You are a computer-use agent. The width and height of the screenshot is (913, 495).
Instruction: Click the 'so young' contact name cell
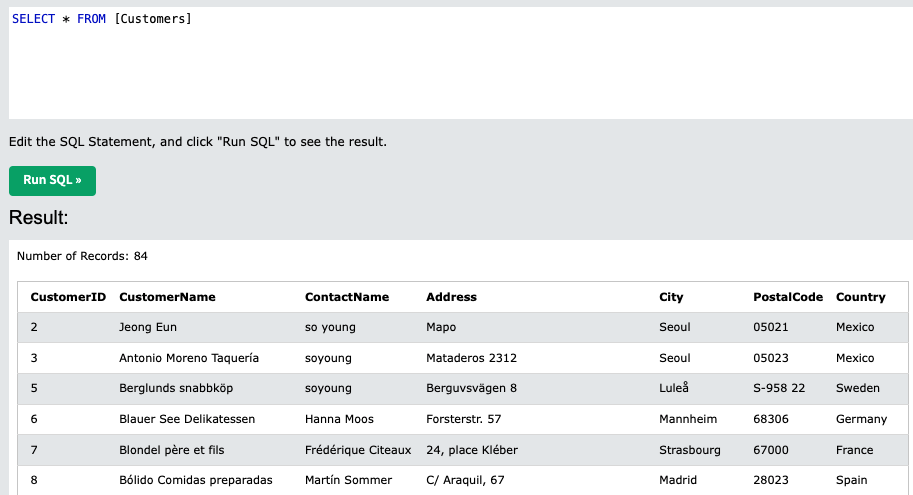(x=330, y=327)
